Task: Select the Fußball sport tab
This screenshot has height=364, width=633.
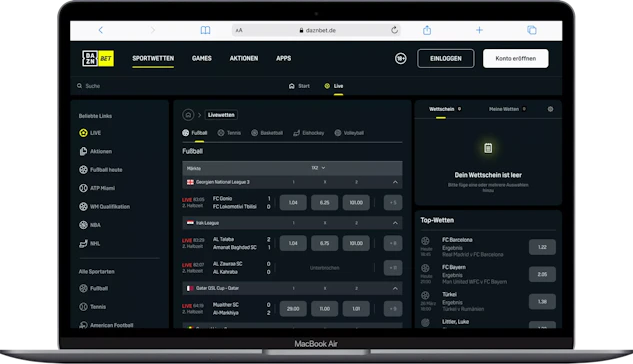Action: tap(195, 133)
